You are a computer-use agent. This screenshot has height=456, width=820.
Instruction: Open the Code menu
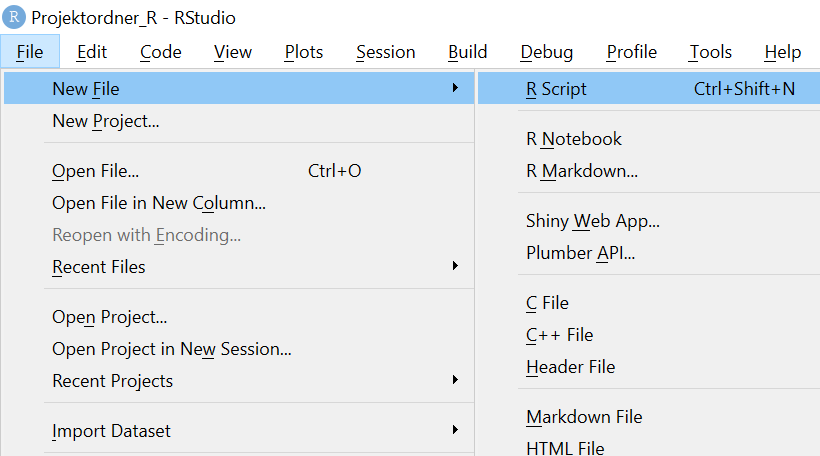(x=160, y=52)
